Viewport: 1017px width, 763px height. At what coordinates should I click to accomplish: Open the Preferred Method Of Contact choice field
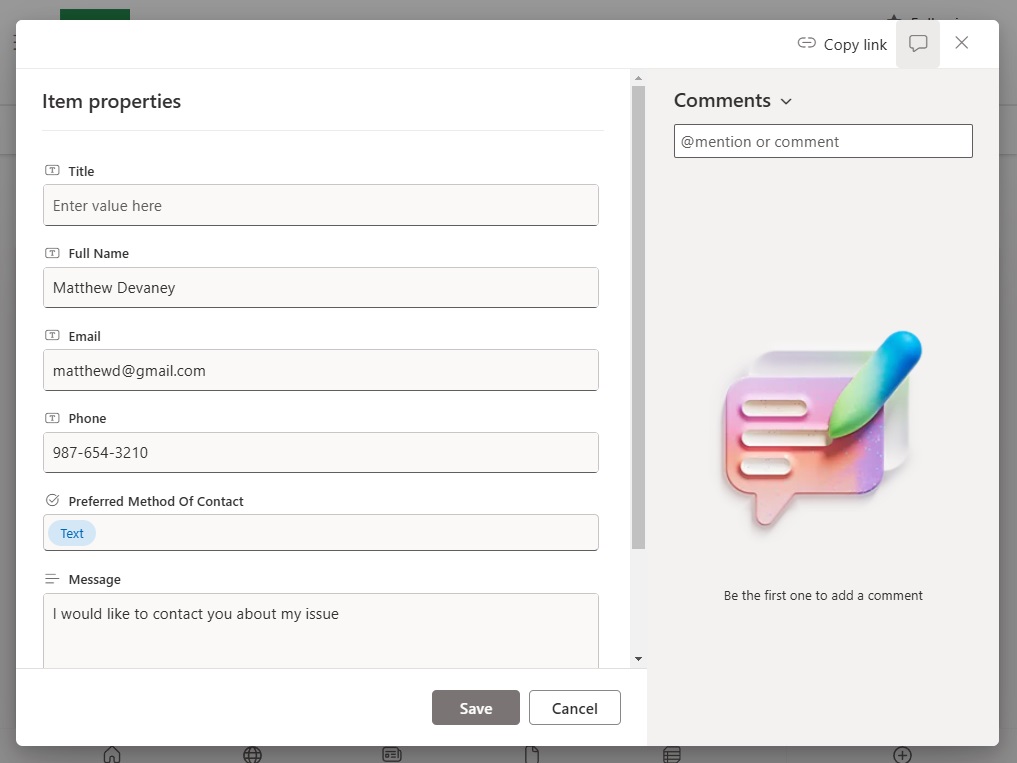click(x=320, y=533)
